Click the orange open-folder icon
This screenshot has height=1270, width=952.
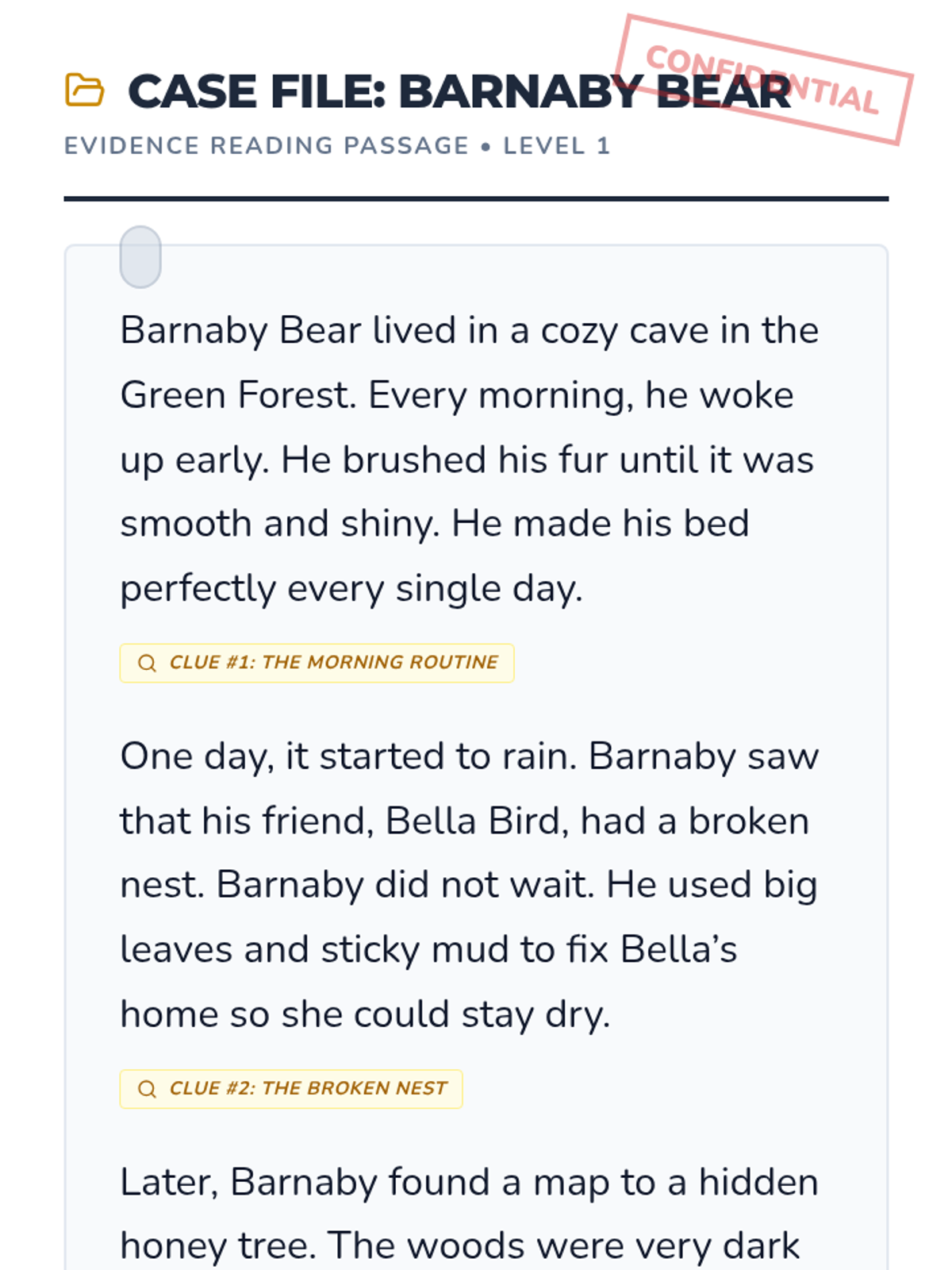84,90
